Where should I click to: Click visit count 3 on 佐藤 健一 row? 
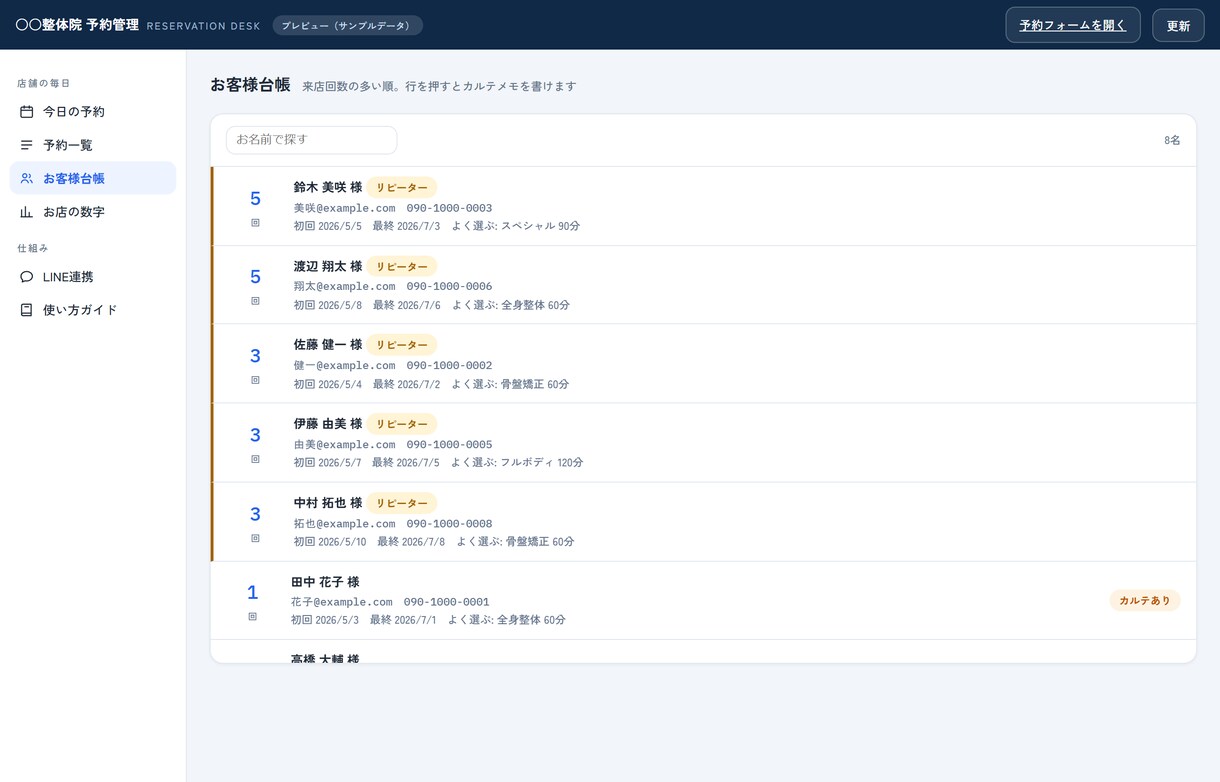point(255,356)
